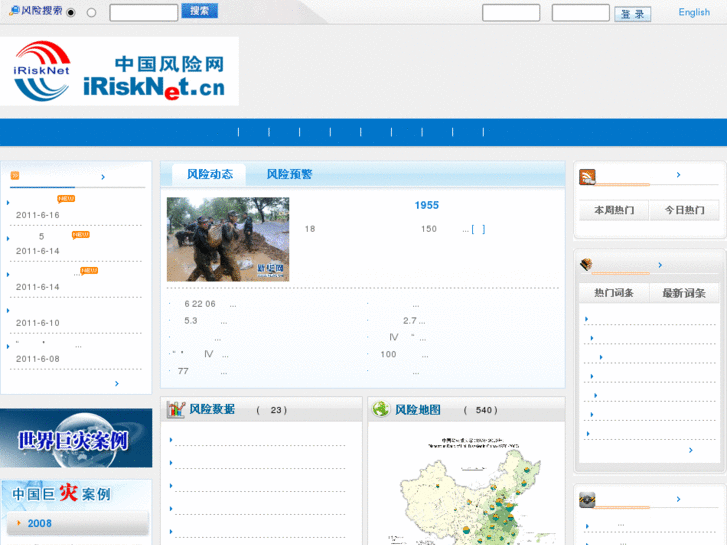Switch language via the English link

(x=694, y=12)
